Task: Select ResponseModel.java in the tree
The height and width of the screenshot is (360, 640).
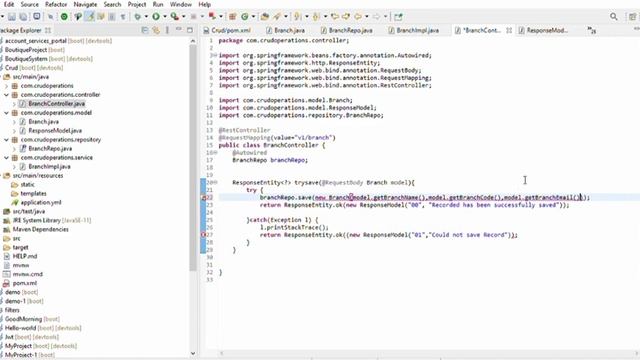Action: point(55,131)
